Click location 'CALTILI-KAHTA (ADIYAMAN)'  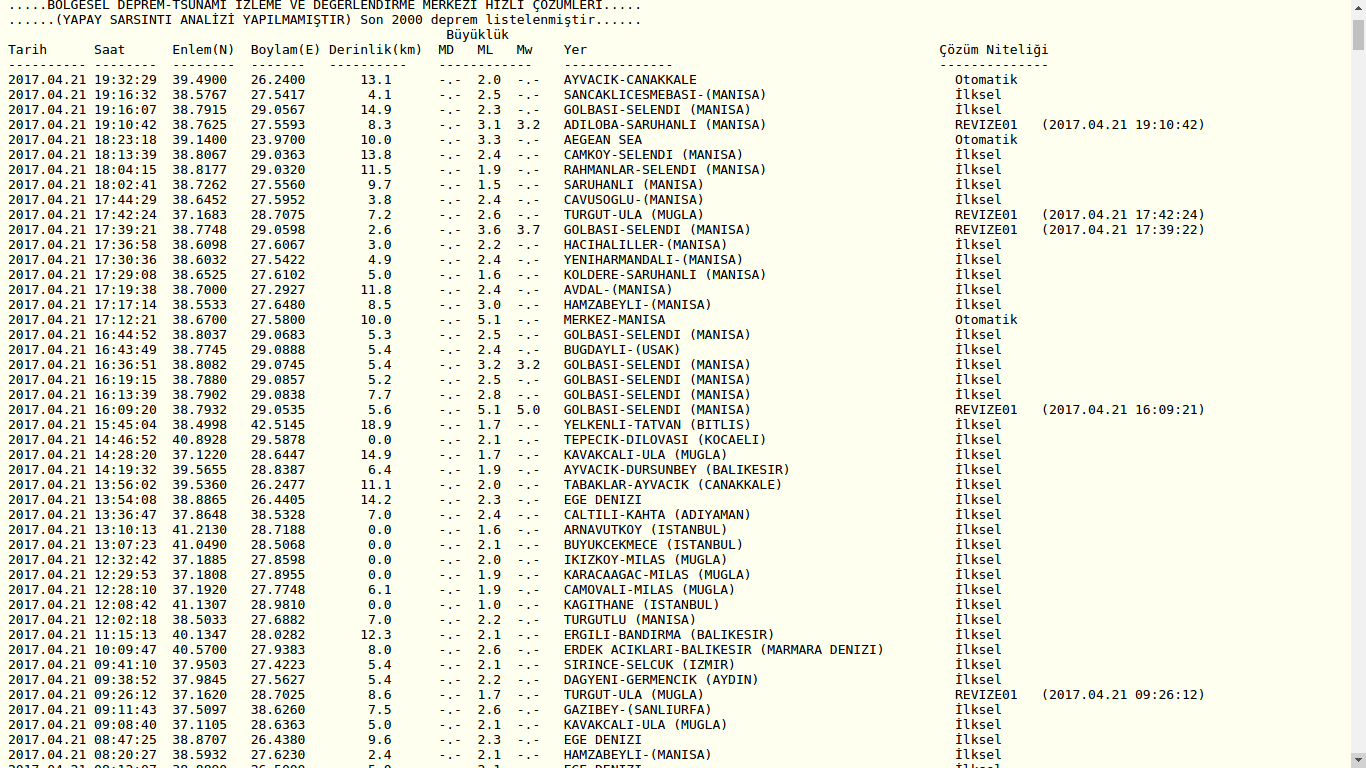(x=657, y=515)
